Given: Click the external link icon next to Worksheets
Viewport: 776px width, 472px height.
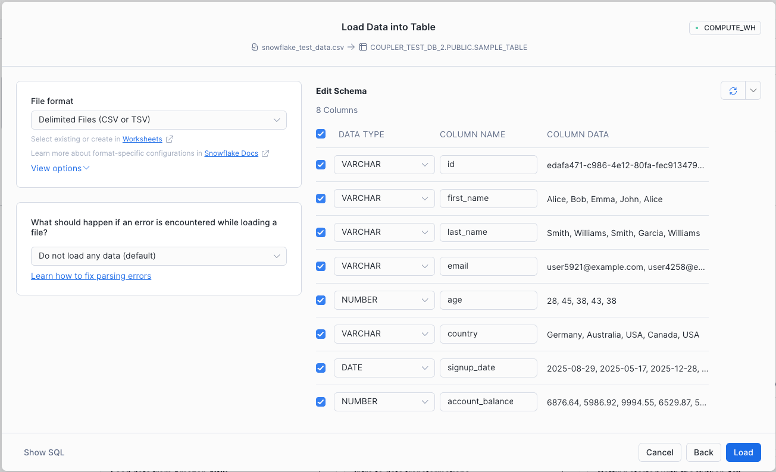Looking at the screenshot, I should 169,139.
